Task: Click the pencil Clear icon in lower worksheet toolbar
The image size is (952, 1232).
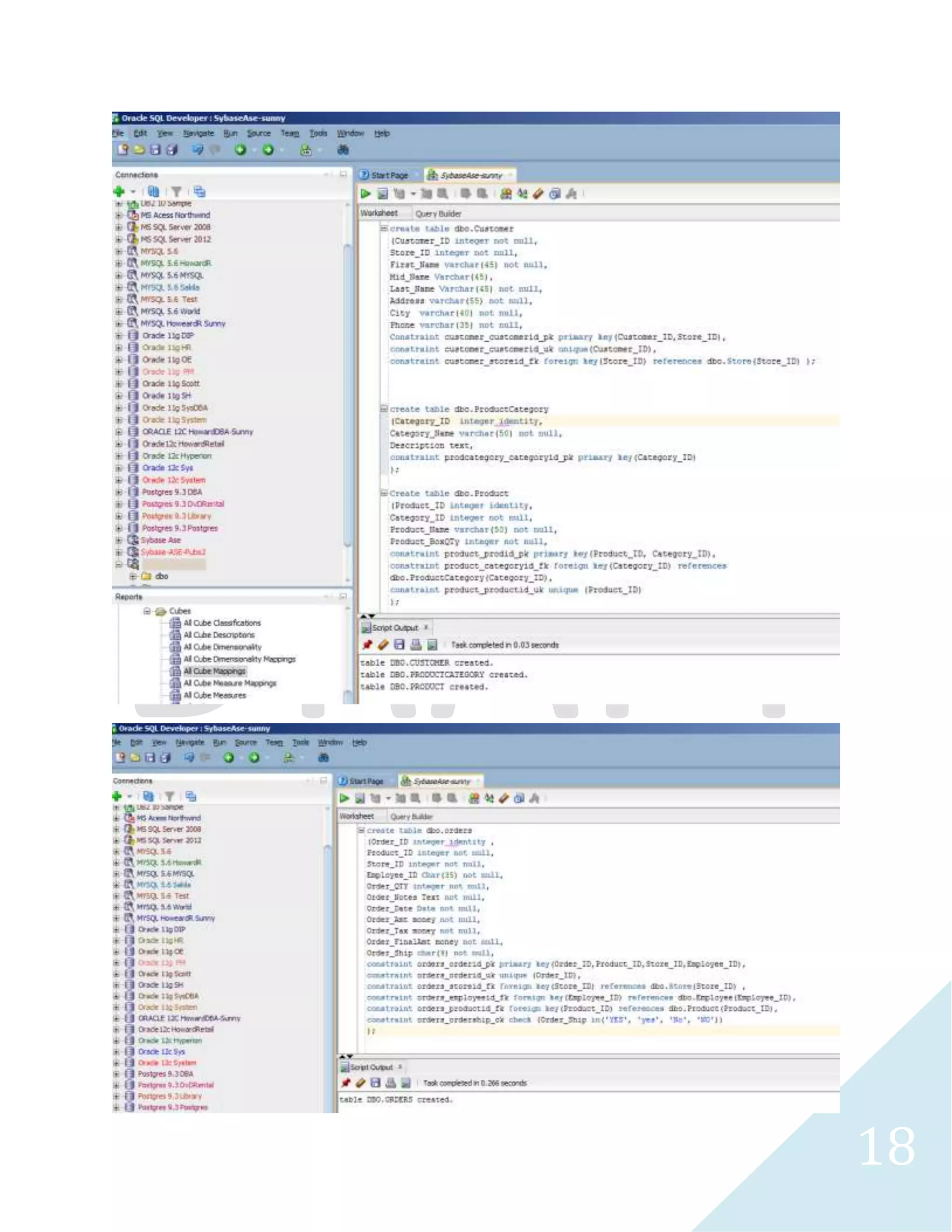Action: coord(503,798)
